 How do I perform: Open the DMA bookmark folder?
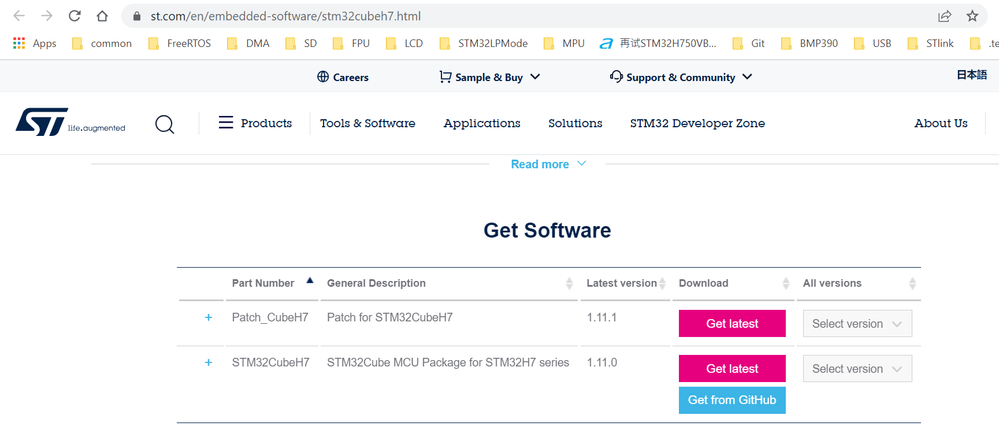[248, 43]
